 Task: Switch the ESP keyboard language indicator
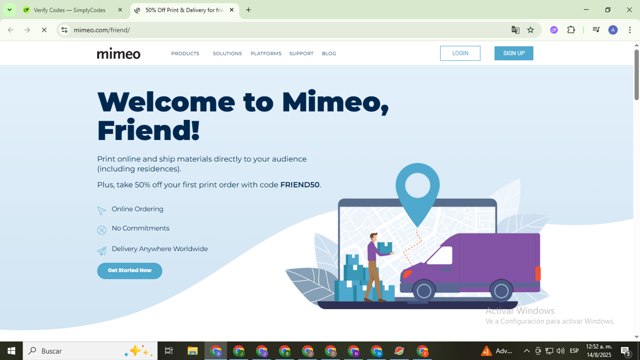click(574, 351)
